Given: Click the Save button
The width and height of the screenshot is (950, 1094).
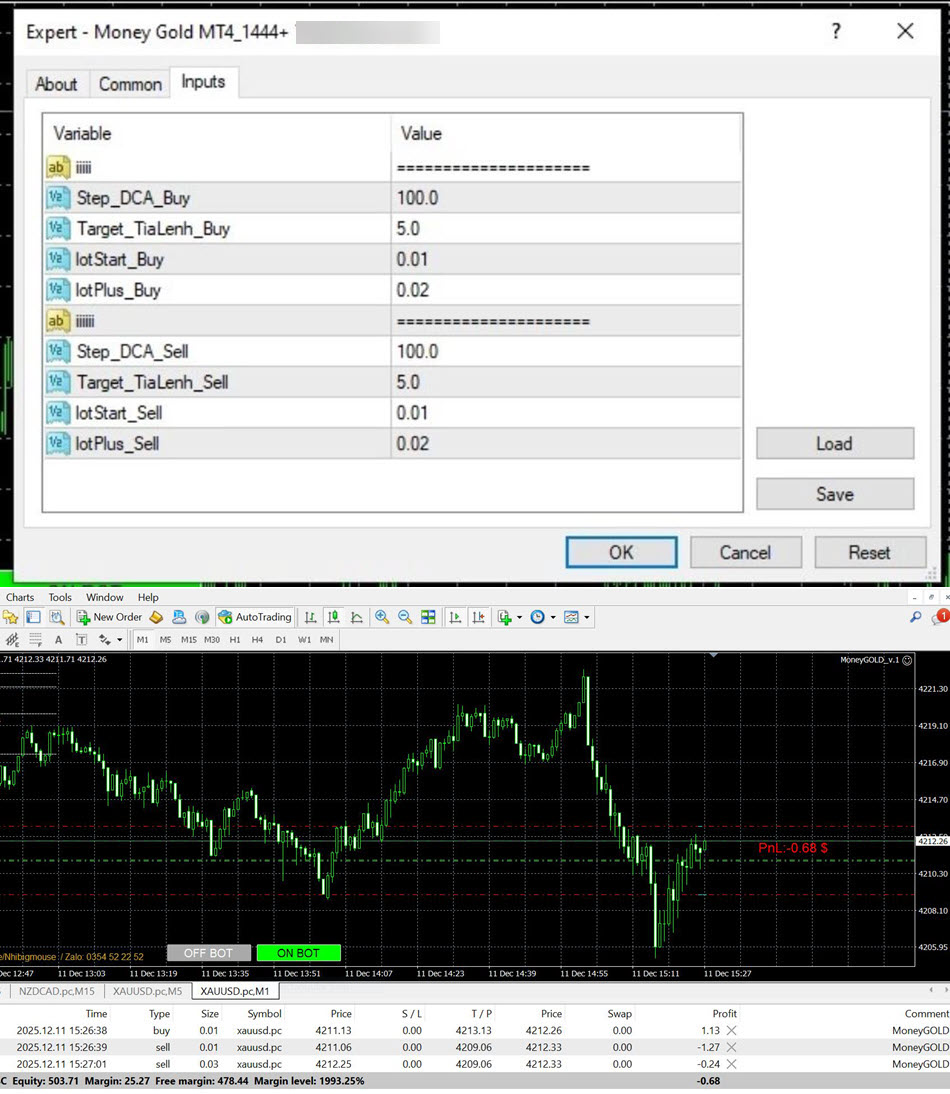Looking at the screenshot, I should 835,494.
